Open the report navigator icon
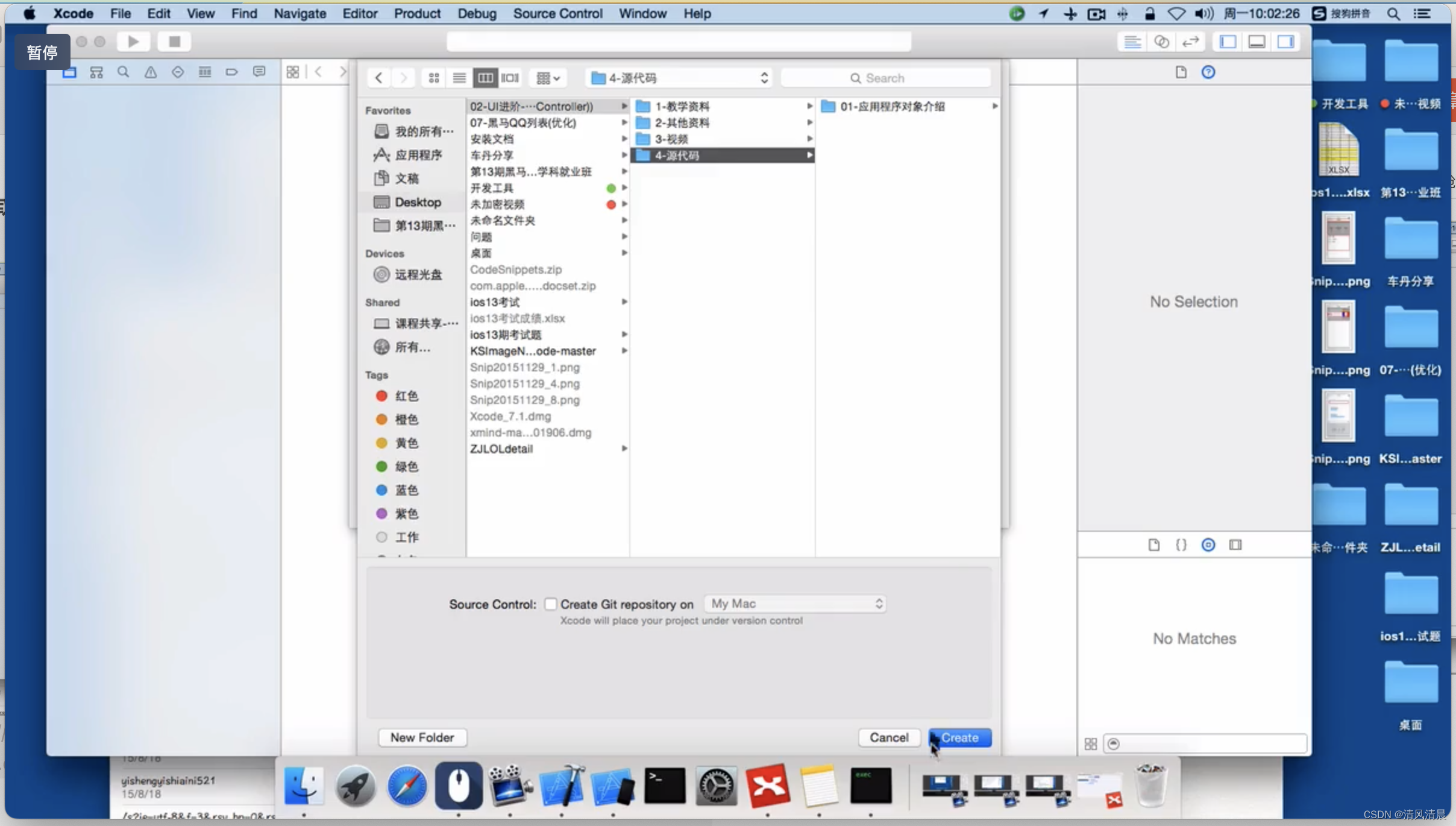 [x=259, y=72]
